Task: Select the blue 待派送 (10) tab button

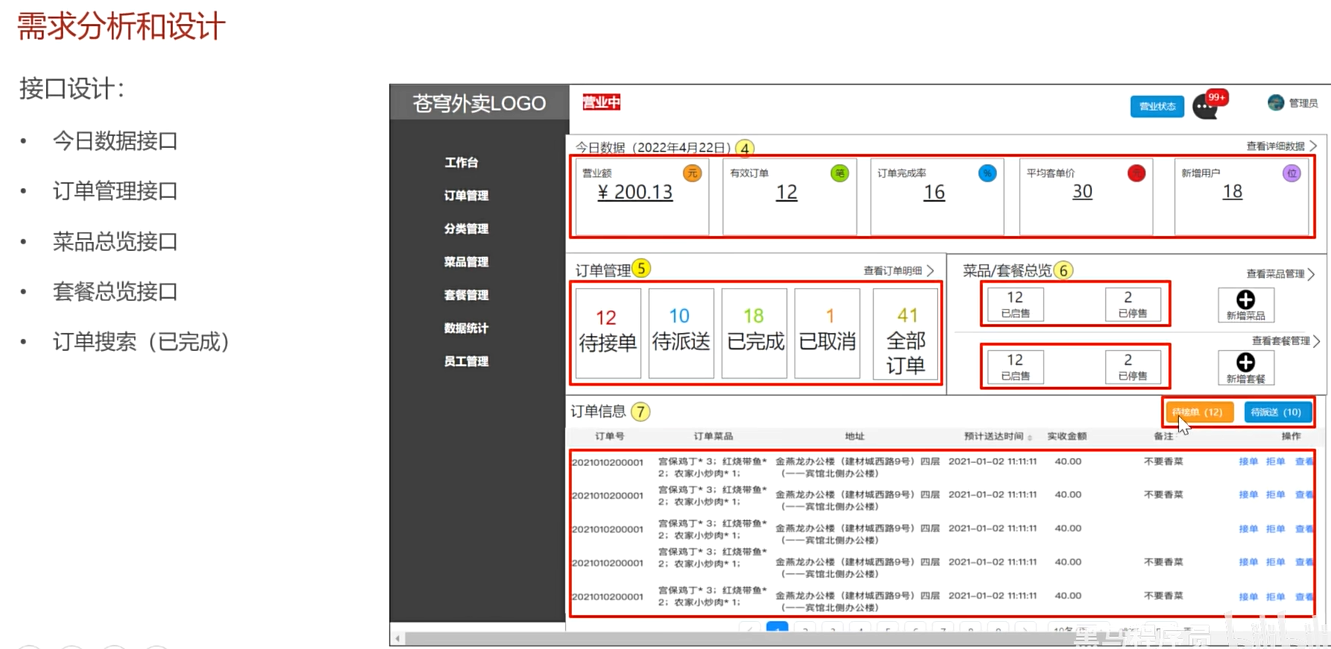Action: pos(1277,412)
